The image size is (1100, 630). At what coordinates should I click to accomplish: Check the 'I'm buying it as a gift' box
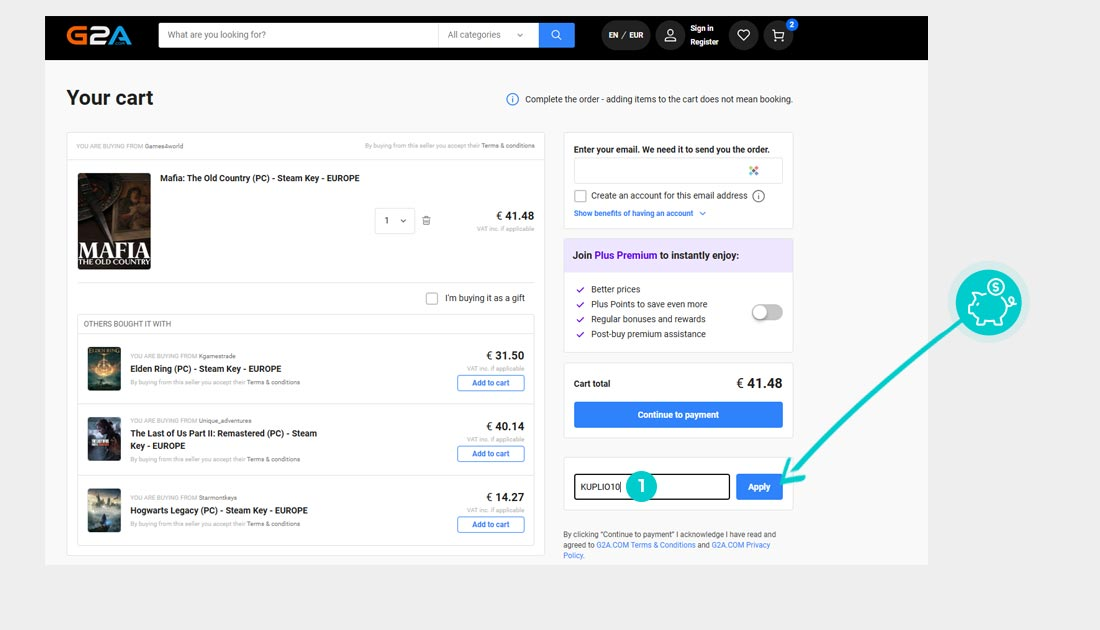click(x=431, y=298)
